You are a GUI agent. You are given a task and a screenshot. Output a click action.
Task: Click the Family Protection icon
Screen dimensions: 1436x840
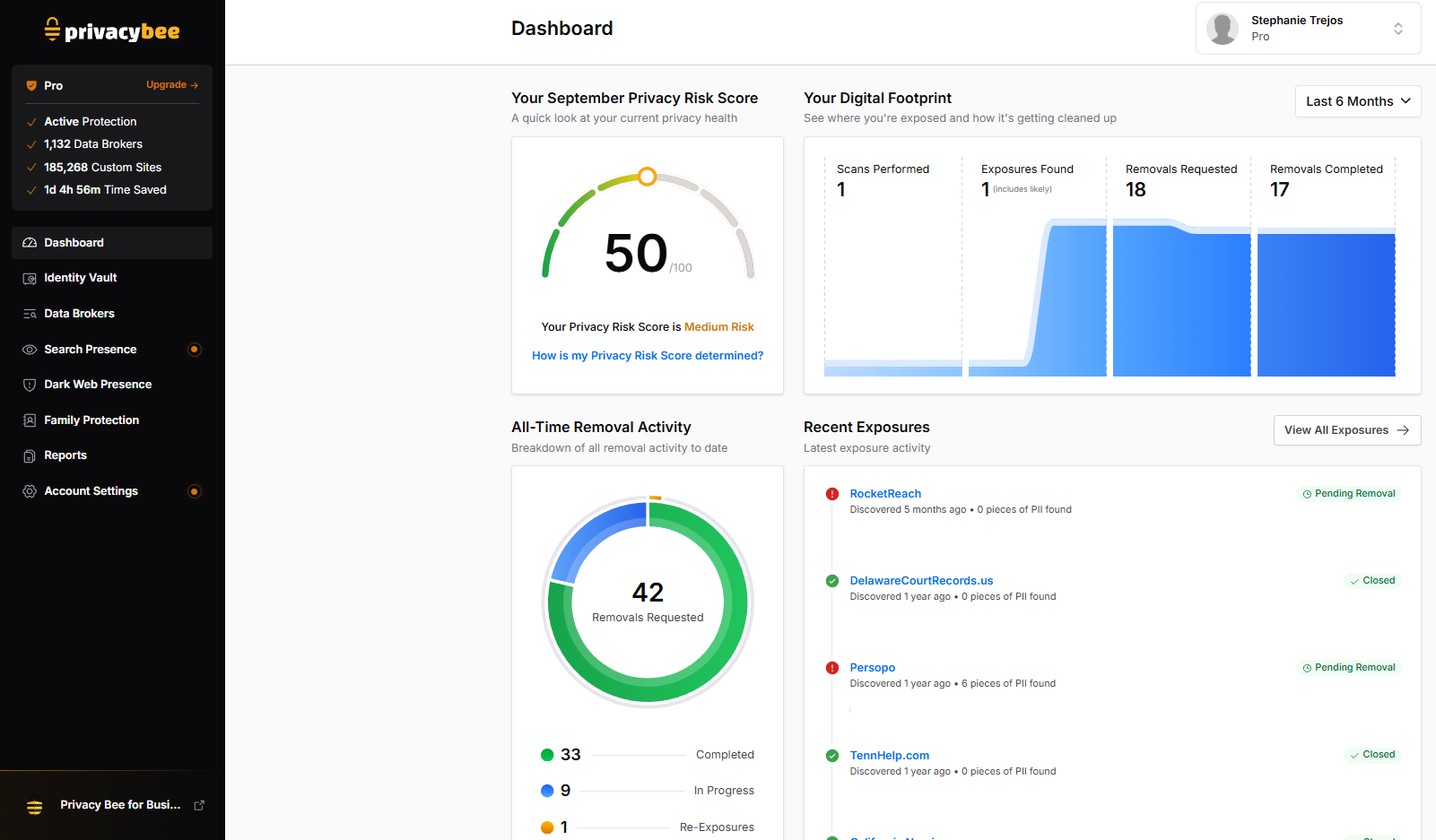[30, 420]
